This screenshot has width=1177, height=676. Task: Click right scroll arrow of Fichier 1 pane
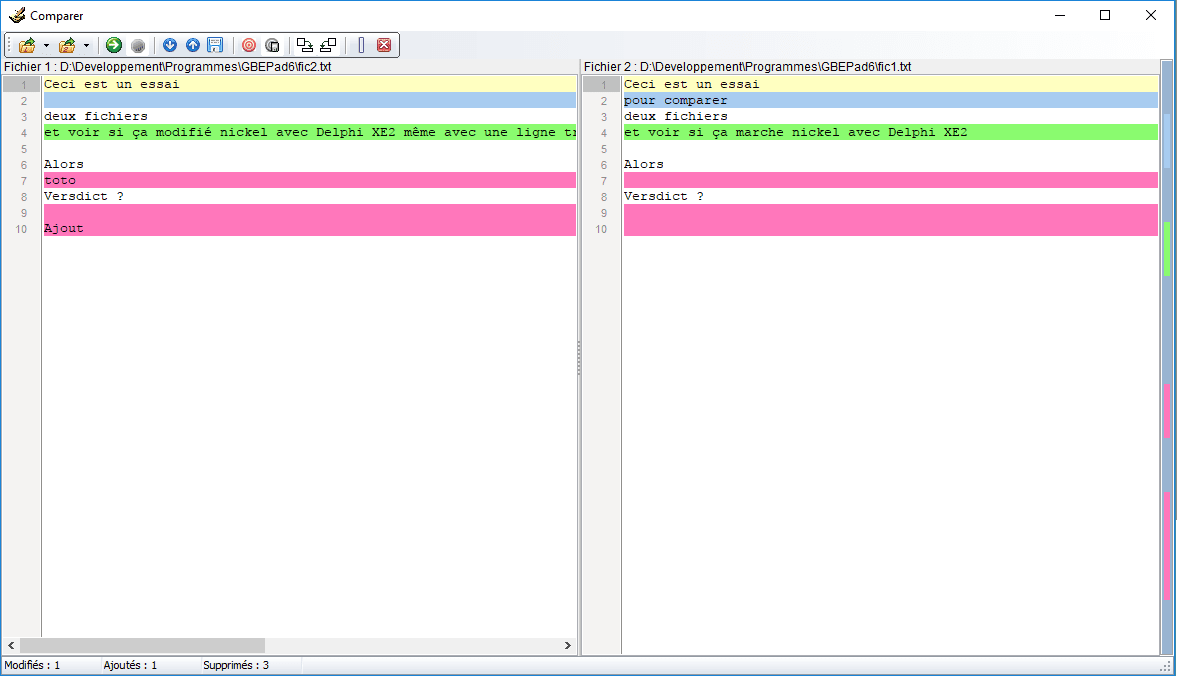point(567,645)
